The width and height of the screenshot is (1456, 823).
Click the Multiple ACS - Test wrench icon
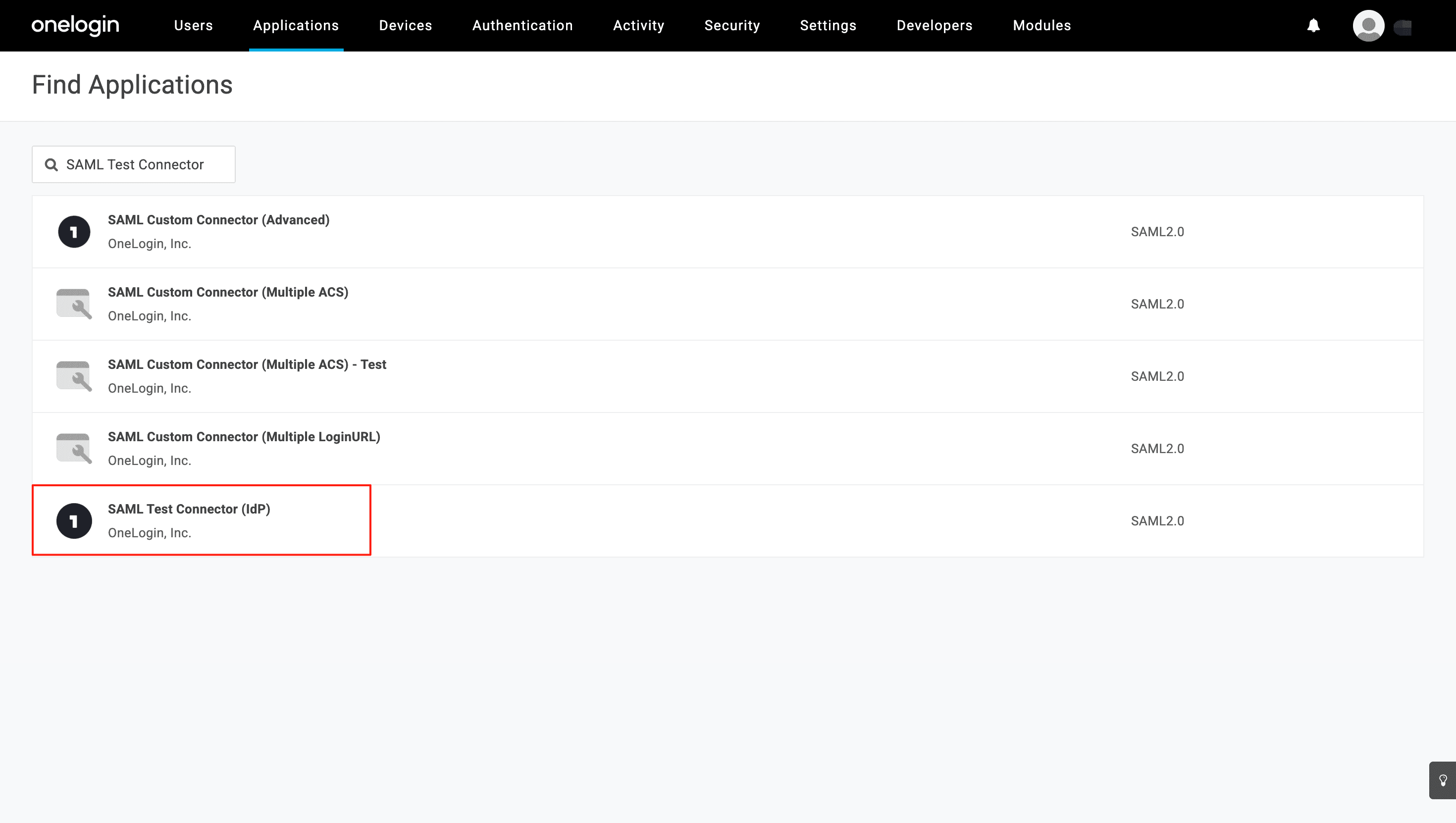74,376
